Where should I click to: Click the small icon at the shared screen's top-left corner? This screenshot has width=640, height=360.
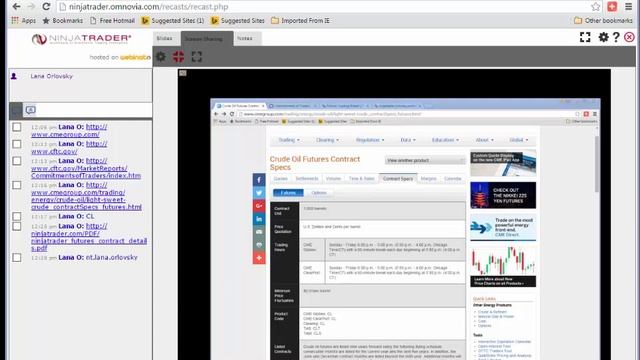[182, 73]
